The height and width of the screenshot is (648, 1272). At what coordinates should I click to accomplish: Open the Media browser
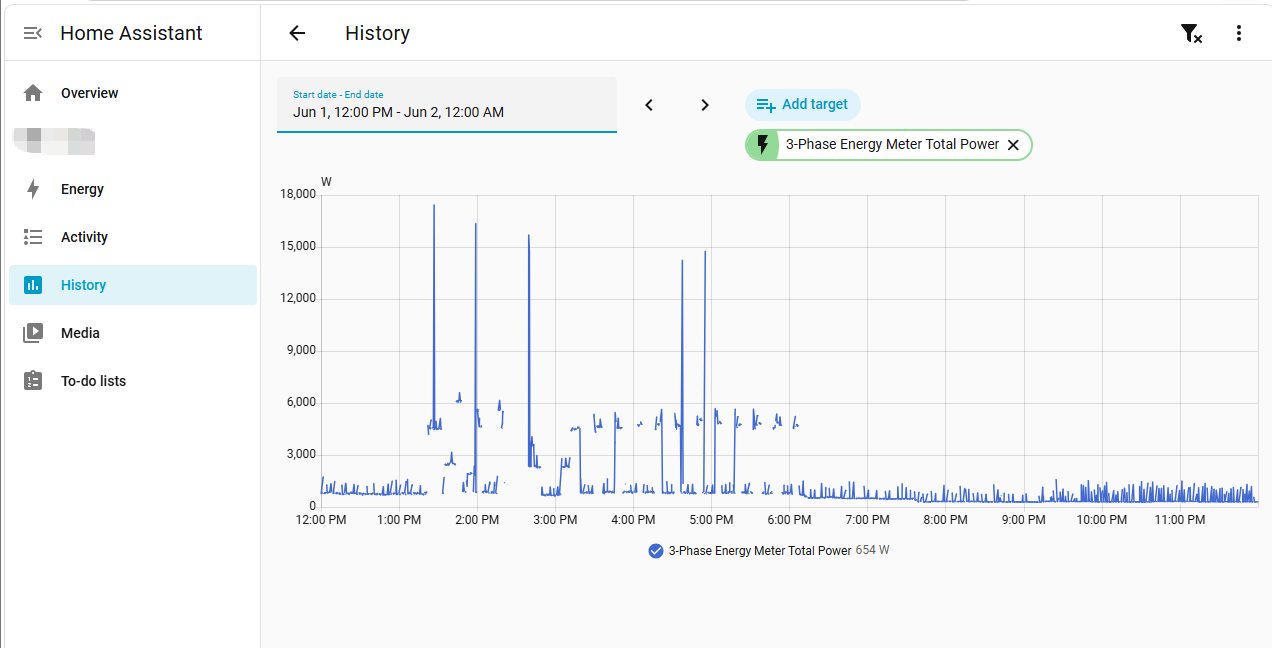click(x=133, y=333)
